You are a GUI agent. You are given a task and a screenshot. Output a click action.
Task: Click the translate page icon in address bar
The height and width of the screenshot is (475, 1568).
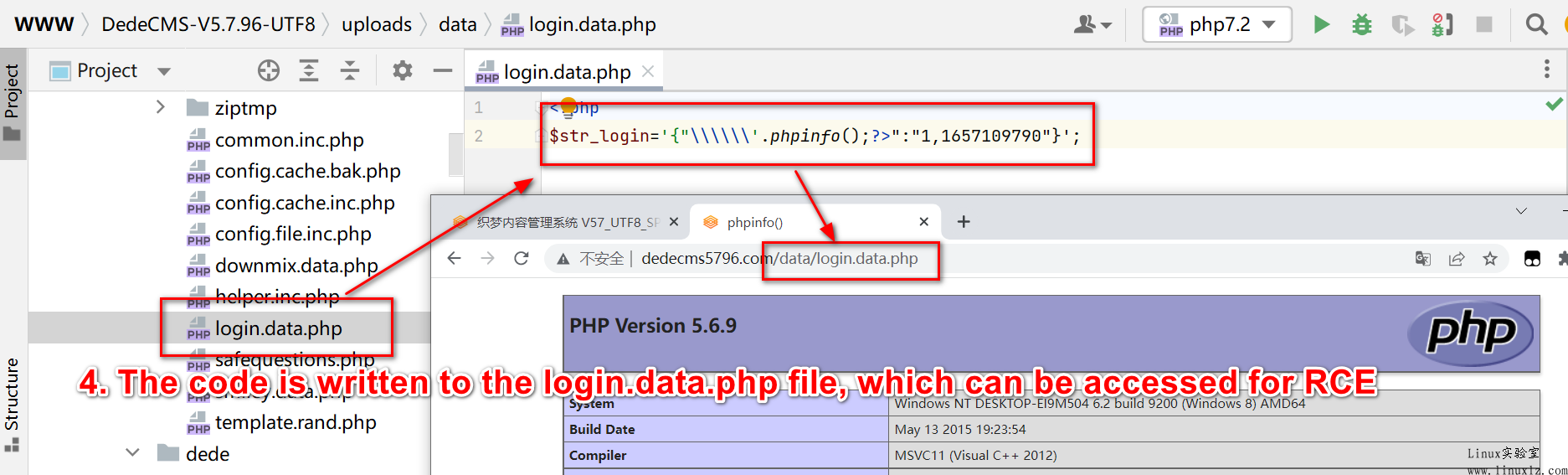point(1422,259)
